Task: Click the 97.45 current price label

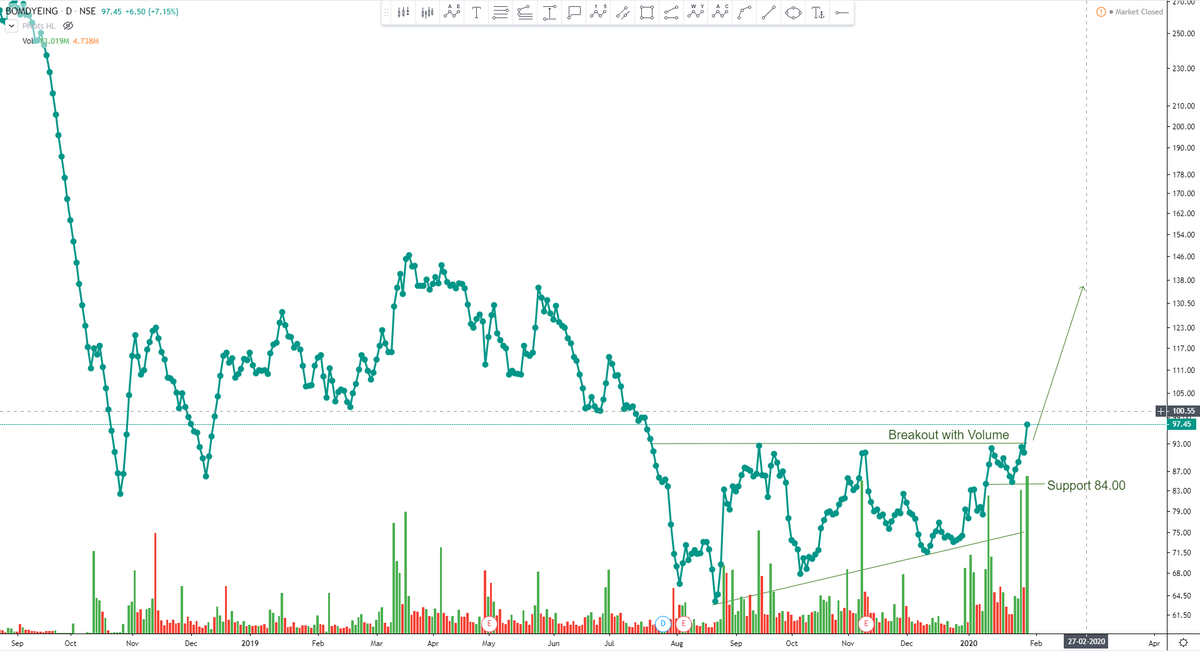Action: 1182,424
